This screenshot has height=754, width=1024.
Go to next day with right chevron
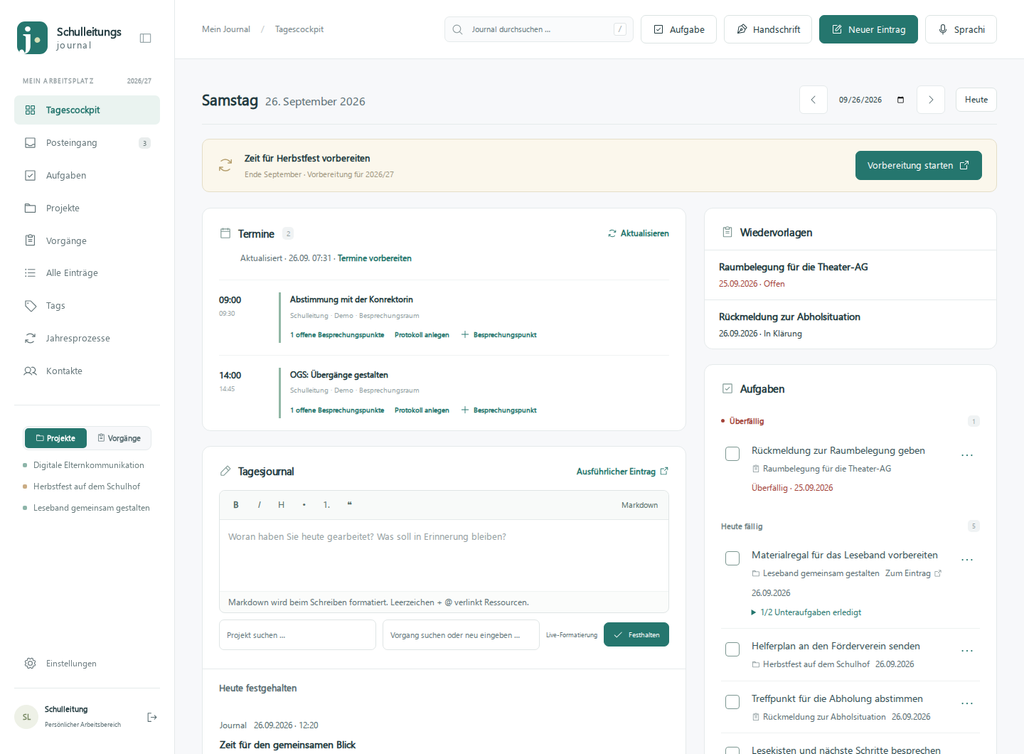point(931,100)
